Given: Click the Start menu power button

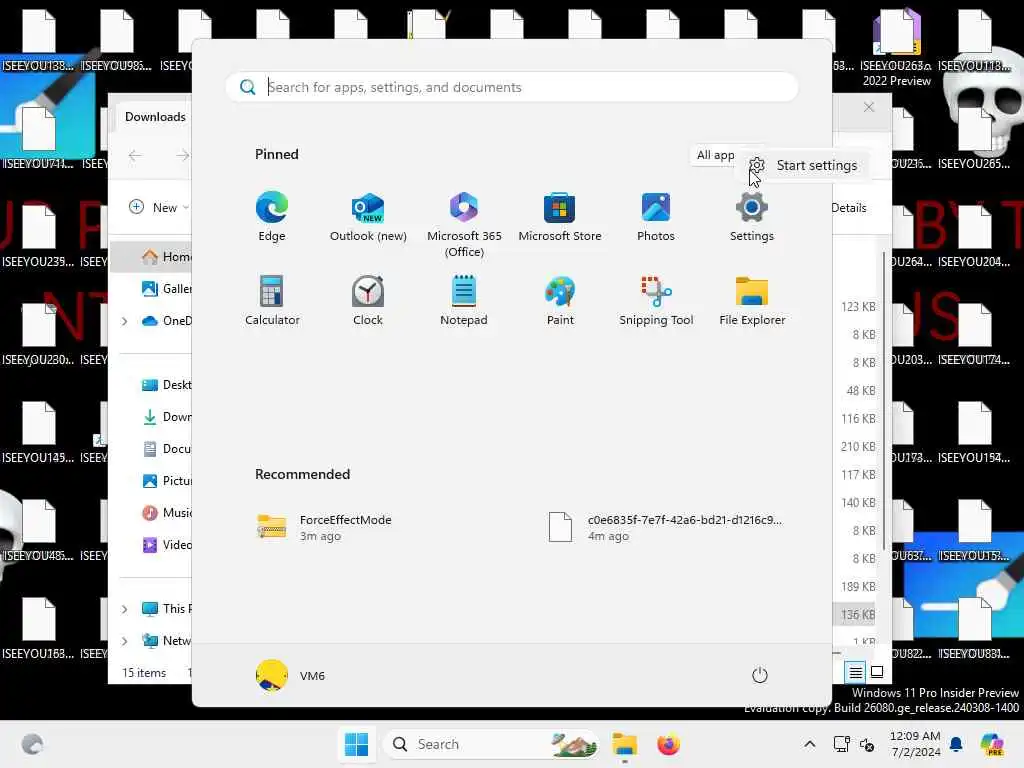Looking at the screenshot, I should (760, 675).
